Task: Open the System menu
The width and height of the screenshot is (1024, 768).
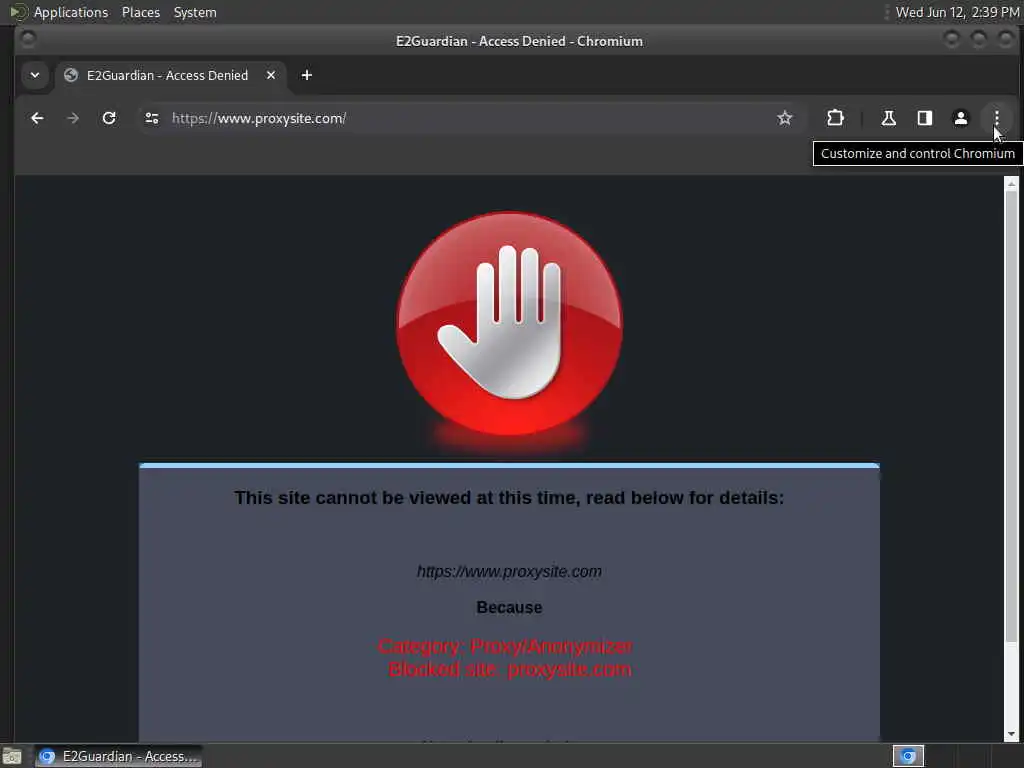Action: click(195, 12)
